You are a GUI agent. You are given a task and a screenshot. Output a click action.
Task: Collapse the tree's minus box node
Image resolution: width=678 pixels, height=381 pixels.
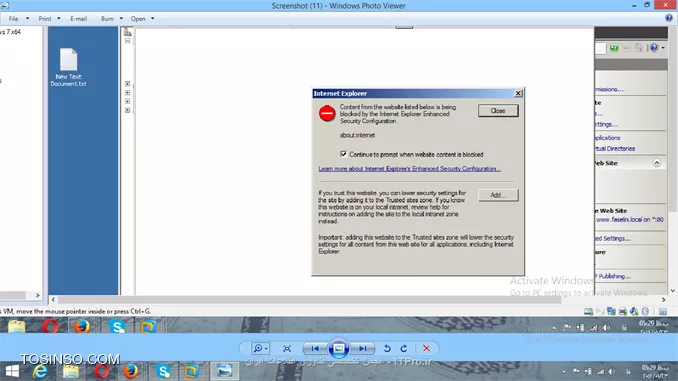128,41
